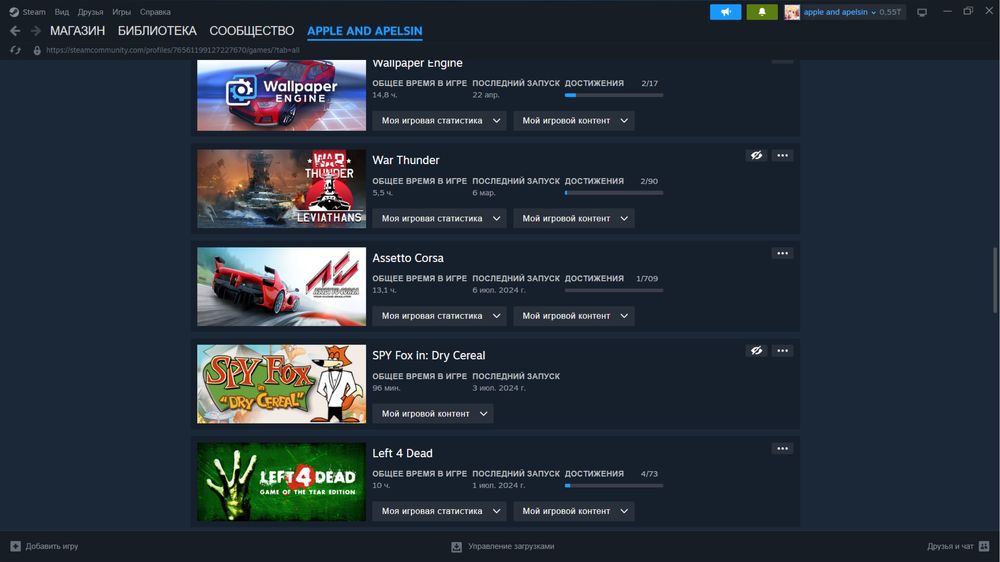Screen dimensions: 1000x562
Task: Click Wallpaper Engine achievements progress bar
Action: (x=614, y=95)
